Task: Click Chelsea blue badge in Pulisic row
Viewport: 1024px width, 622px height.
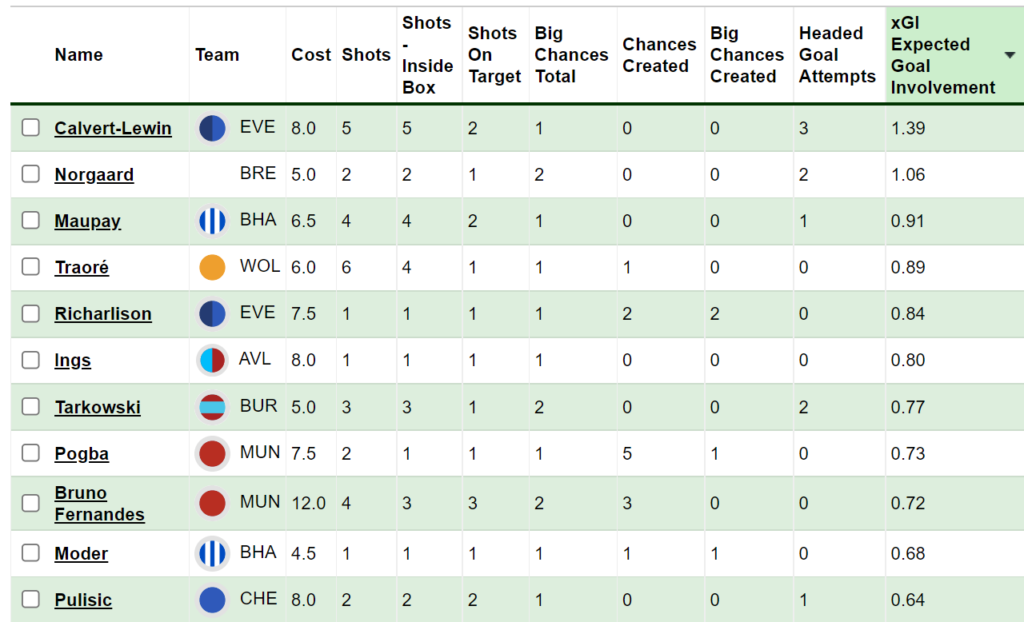Action: 212,600
